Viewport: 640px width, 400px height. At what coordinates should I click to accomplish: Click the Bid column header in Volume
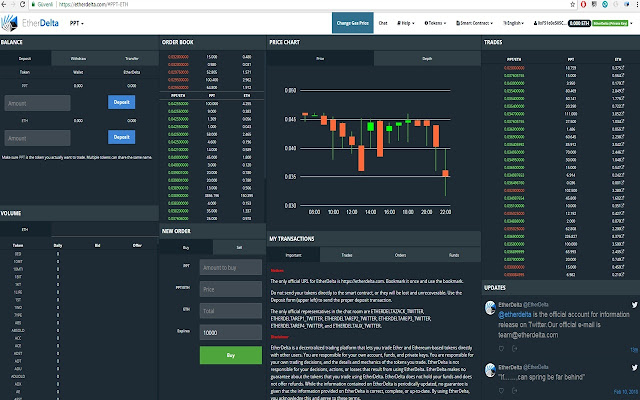click(x=98, y=245)
